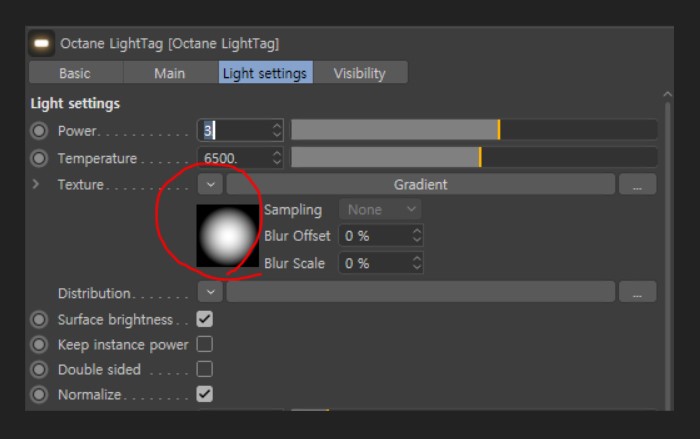Expand the Texture row arrow
Image resolution: width=700 pixels, height=439 pixels.
pos(36,184)
